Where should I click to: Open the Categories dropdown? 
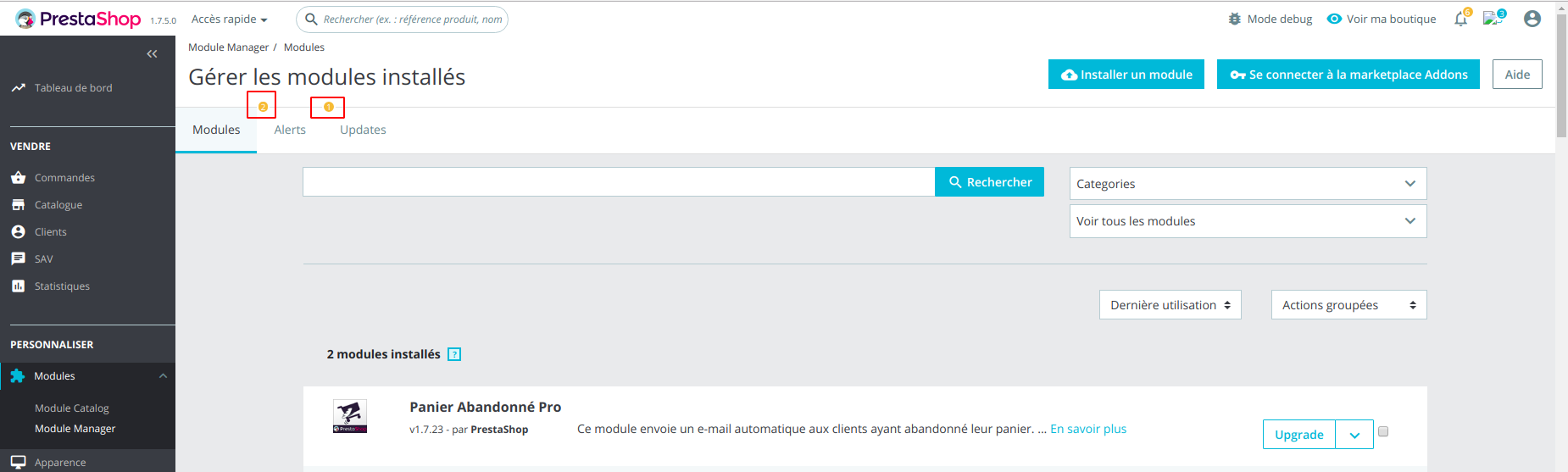(x=1248, y=183)
